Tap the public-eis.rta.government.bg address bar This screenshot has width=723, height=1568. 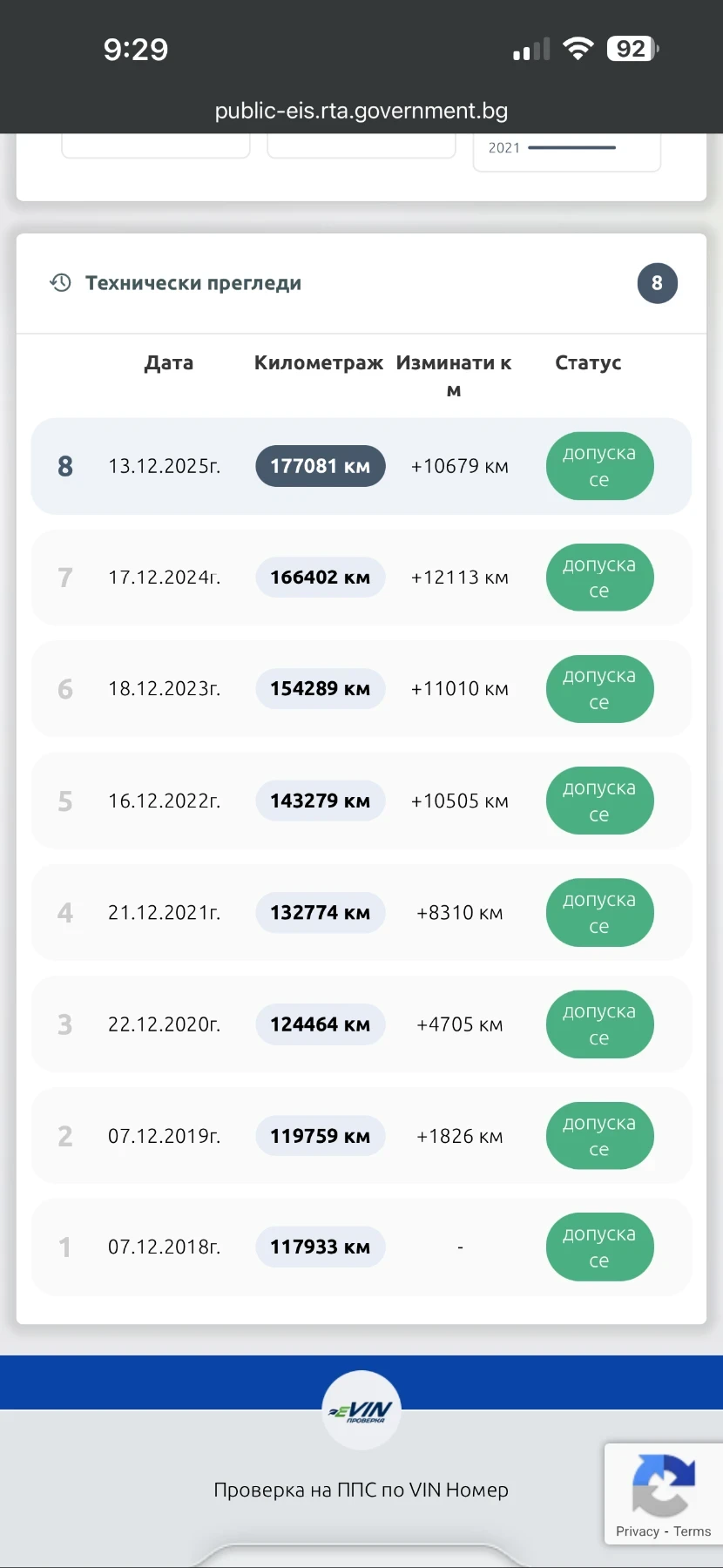click(x=361, y=111)
